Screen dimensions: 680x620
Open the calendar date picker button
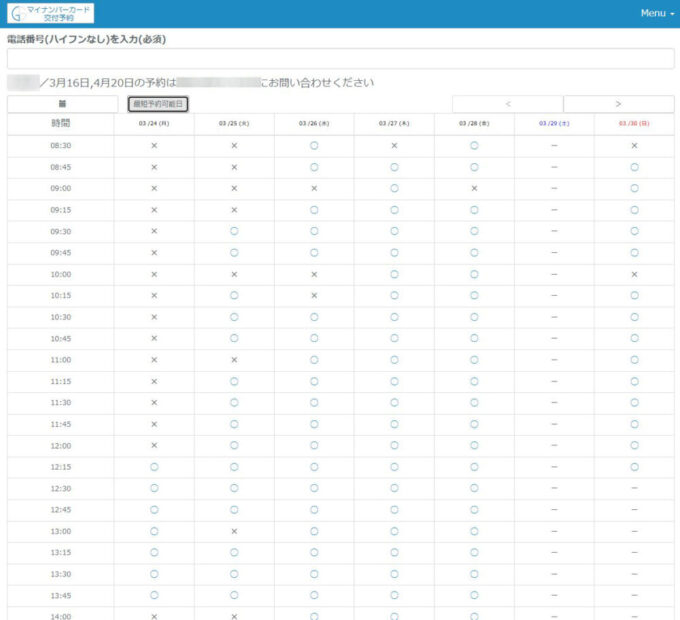coord(62,104)
